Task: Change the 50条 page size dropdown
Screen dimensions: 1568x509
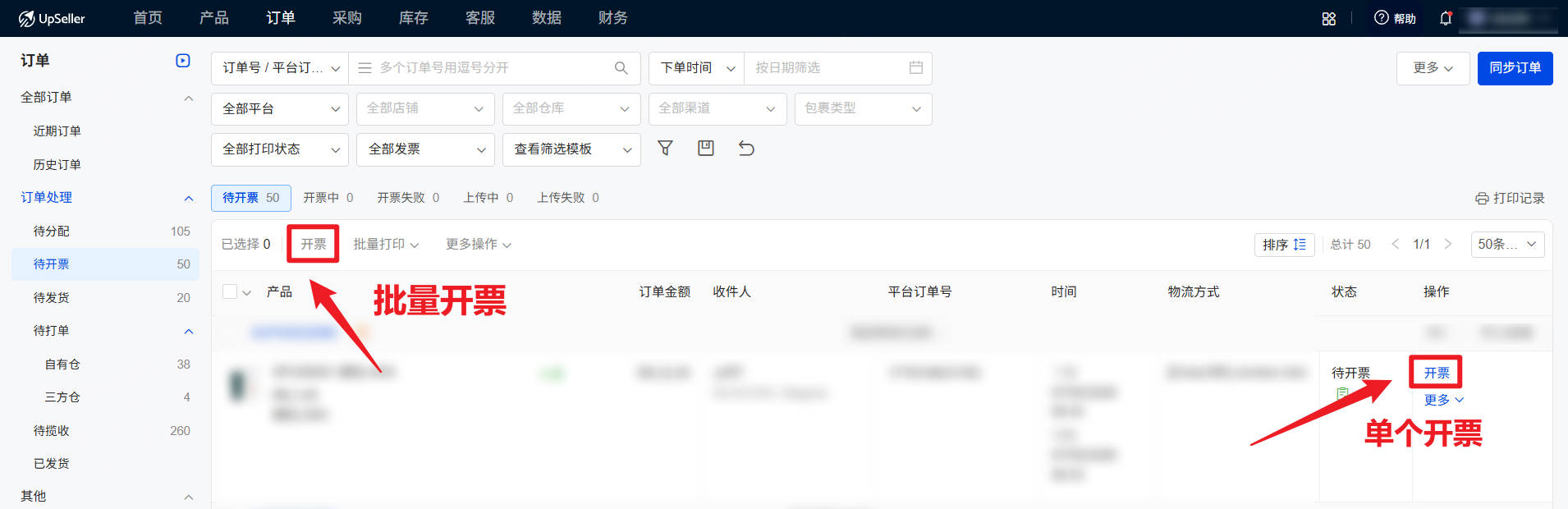Action: coord(1508,244)
